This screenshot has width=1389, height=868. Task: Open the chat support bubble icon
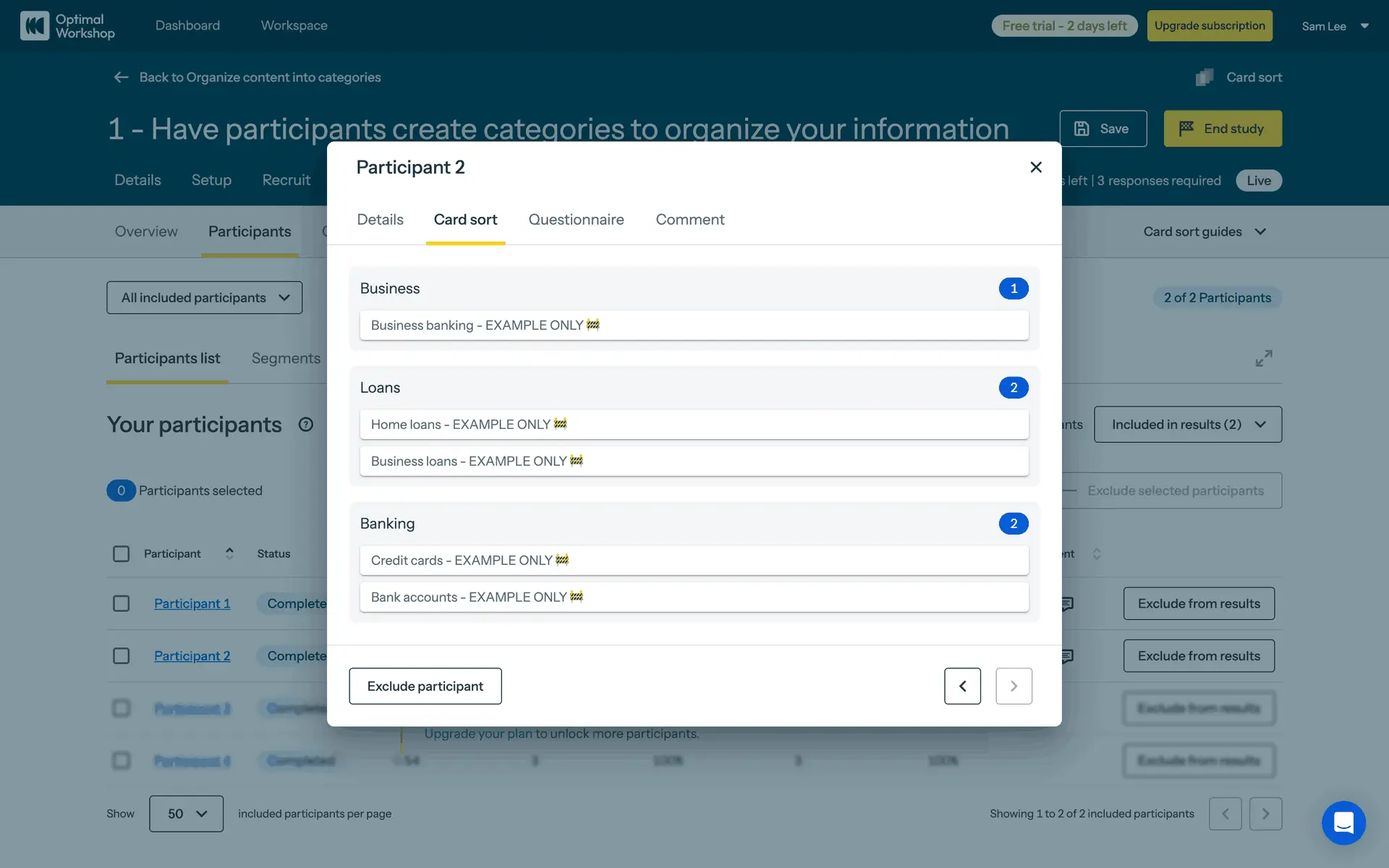point(1343,822)
